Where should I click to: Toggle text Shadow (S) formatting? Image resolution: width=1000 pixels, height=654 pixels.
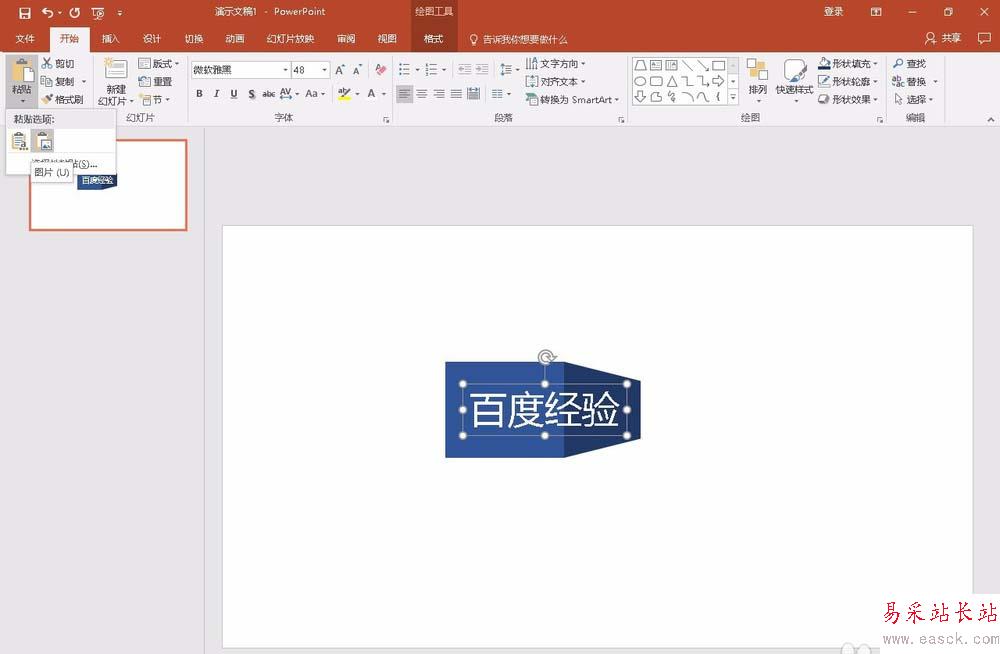click(x=252, y=94)
